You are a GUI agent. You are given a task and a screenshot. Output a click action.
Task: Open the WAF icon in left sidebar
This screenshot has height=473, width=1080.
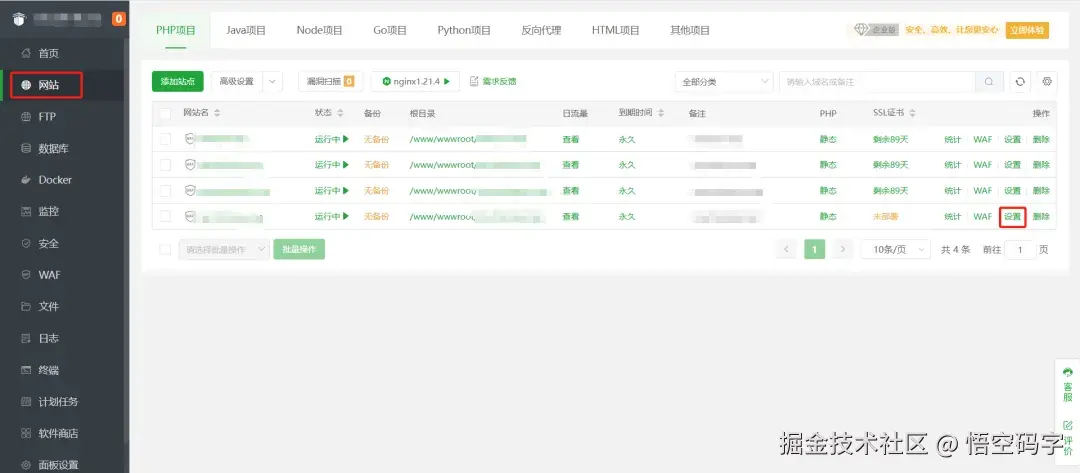click(x=26, y=275)
